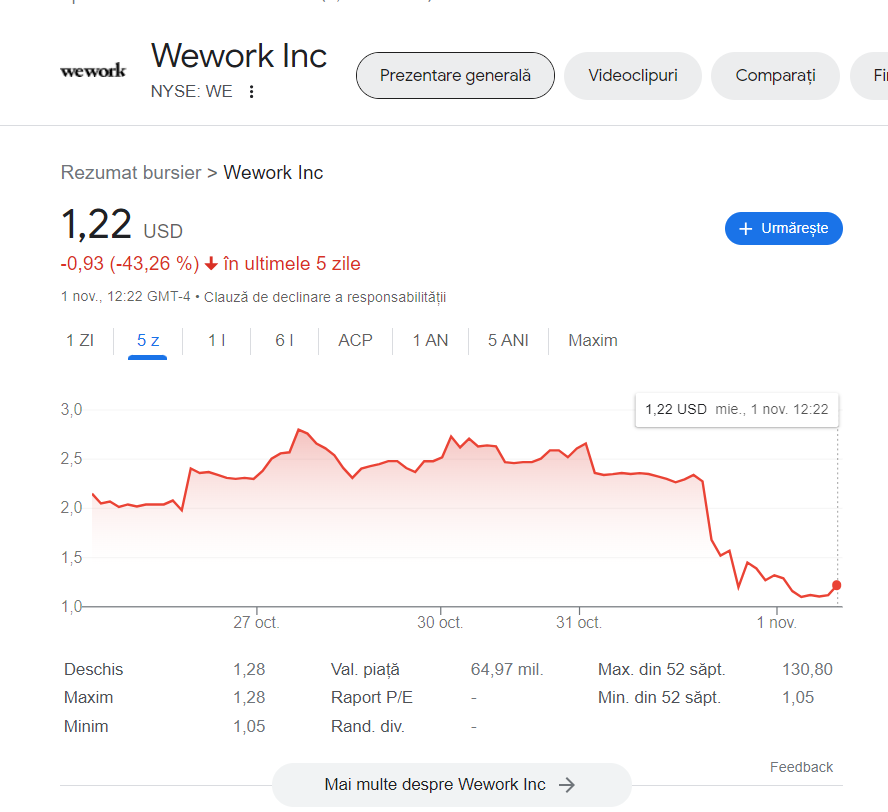The height and width of the screenshot is (812, 888).
Task: Choose the 6 l chart range
Action: (284, 340)
